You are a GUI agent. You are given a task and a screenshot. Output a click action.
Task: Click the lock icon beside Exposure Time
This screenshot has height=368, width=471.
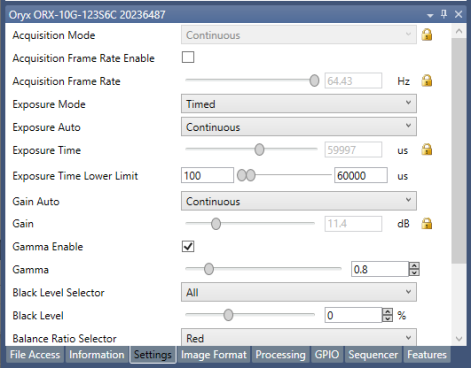[x=427, y=149]
